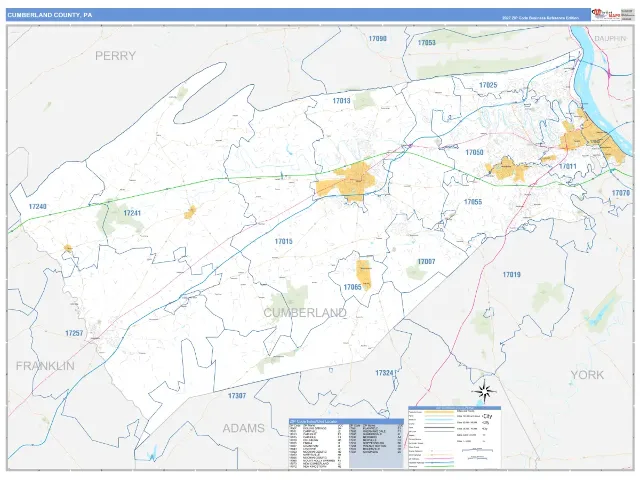Click the scale bar in the legend
This screenshot has width=640, height=480.
point(477,451)
